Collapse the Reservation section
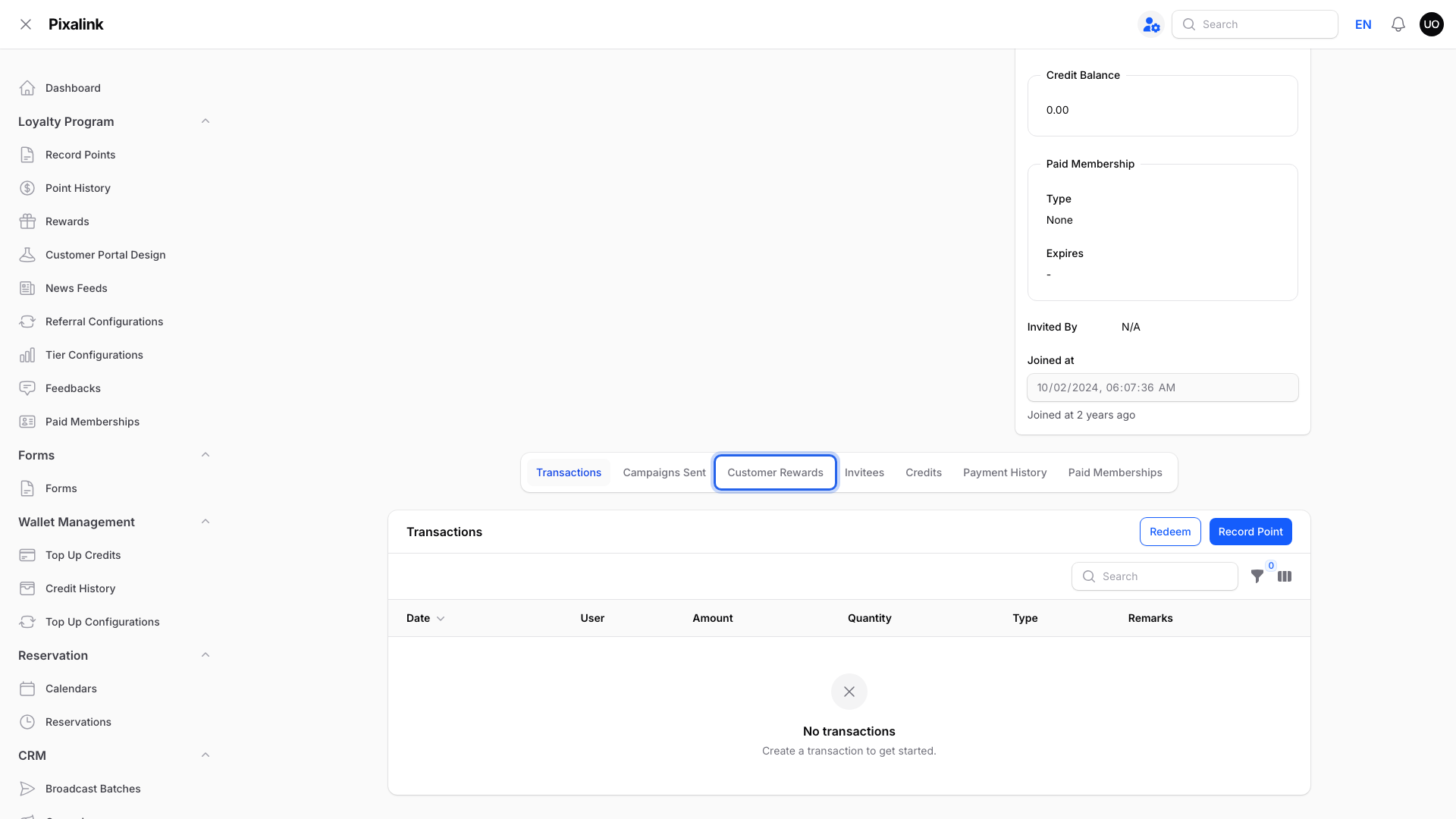Viewport: 1456px width, 819px height. pyautogui.click(x=206, y=655)
